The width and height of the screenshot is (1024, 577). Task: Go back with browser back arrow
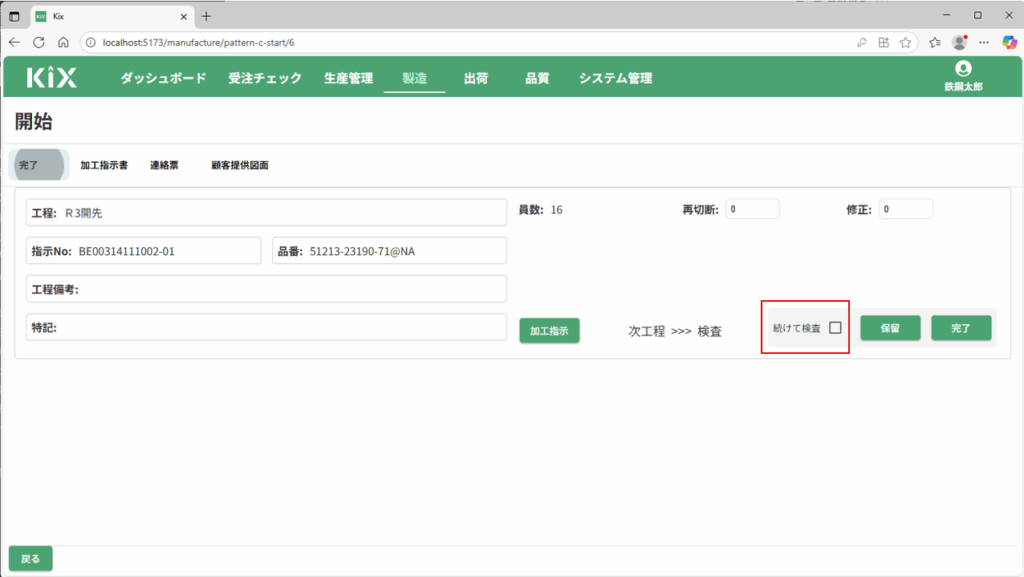pyautogui.click(x=14, y=42)
